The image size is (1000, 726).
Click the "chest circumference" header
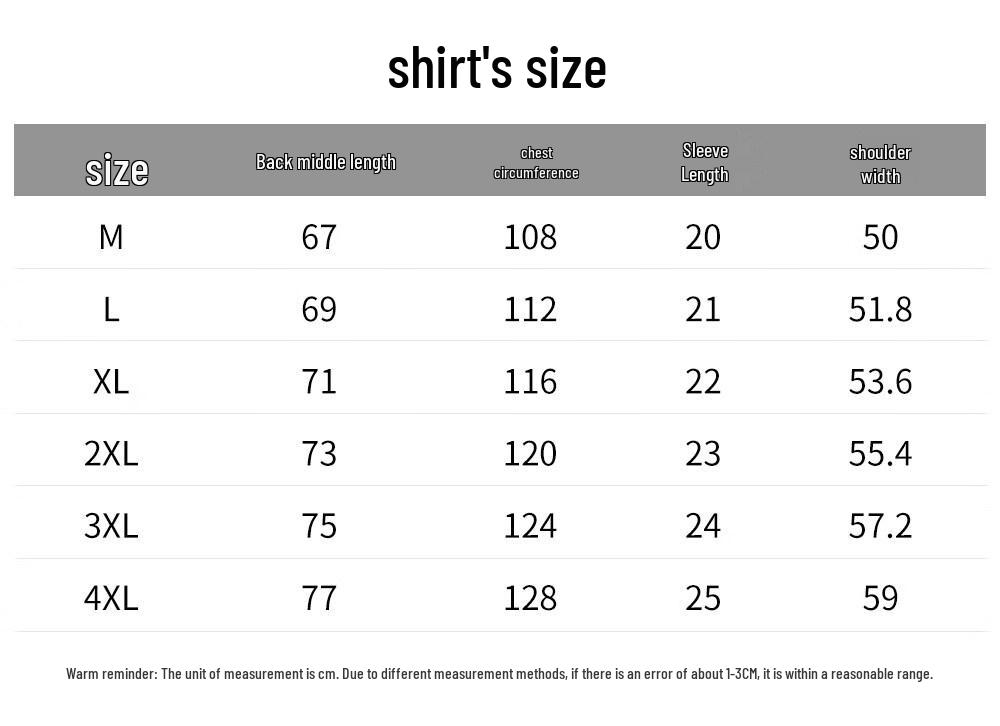[x=536, y=163]
